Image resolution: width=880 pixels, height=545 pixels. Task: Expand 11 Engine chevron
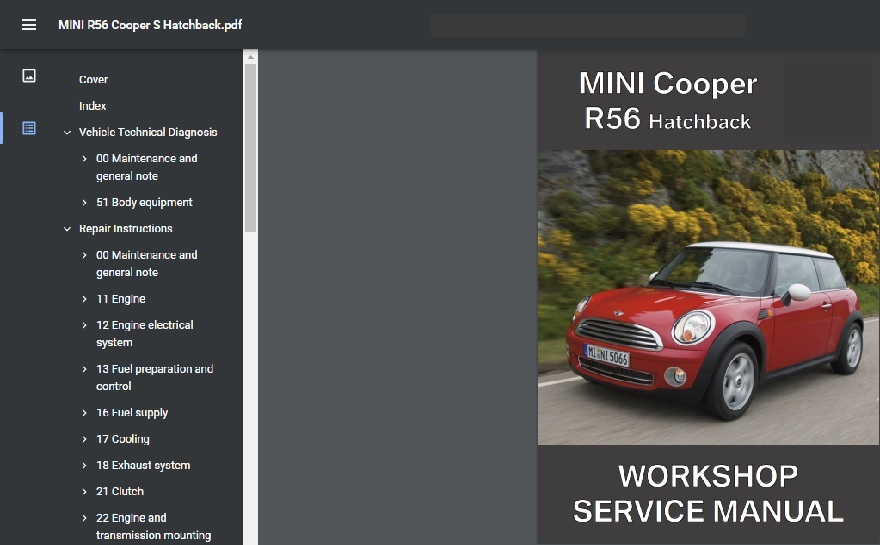pos(84,299)
